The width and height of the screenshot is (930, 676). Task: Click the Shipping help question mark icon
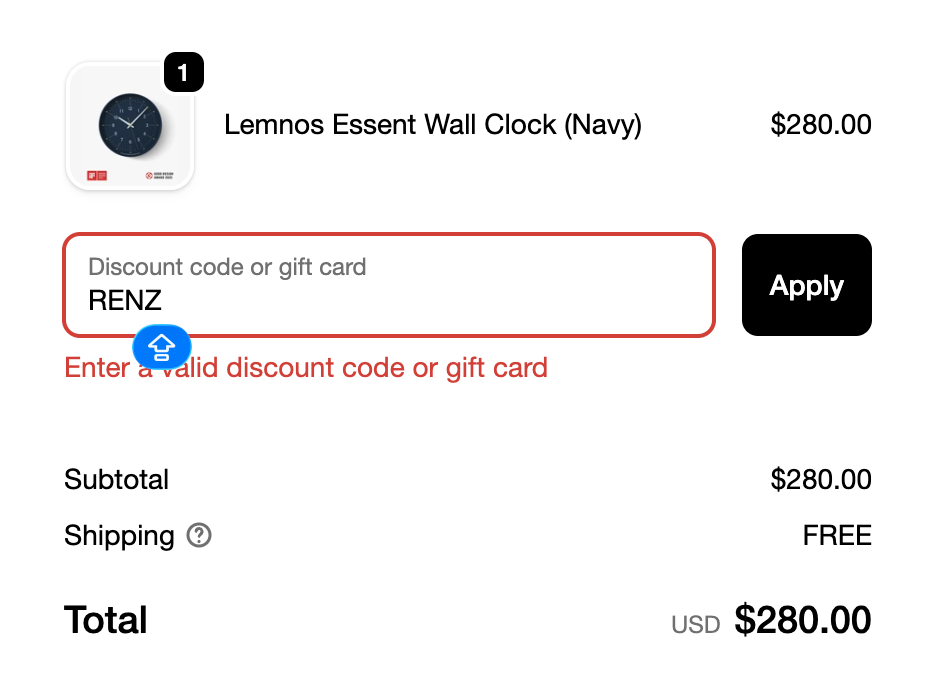(x=199, y=535)
